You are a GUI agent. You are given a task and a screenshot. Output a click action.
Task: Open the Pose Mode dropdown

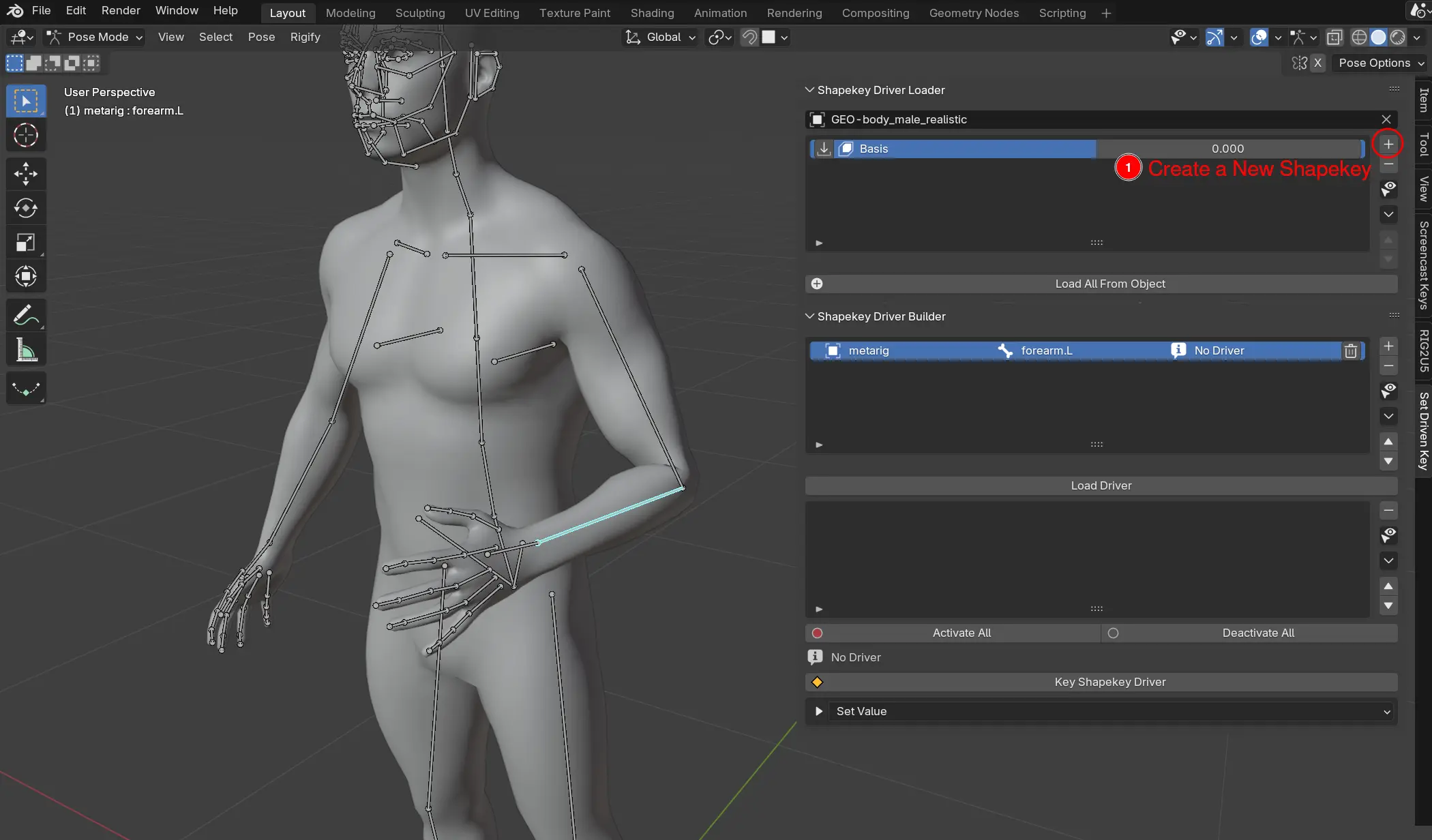pyautogui.click(x=95, y=37)
